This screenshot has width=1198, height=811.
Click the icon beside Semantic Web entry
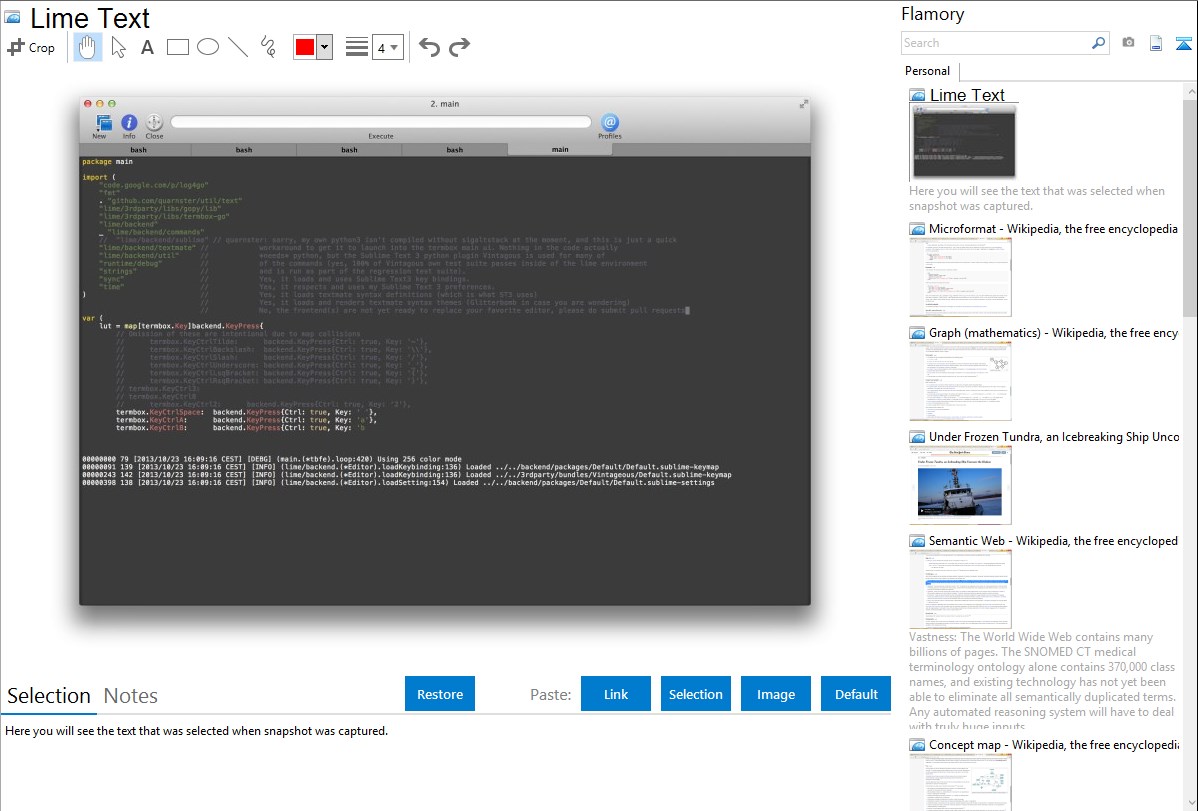[917, 541]
